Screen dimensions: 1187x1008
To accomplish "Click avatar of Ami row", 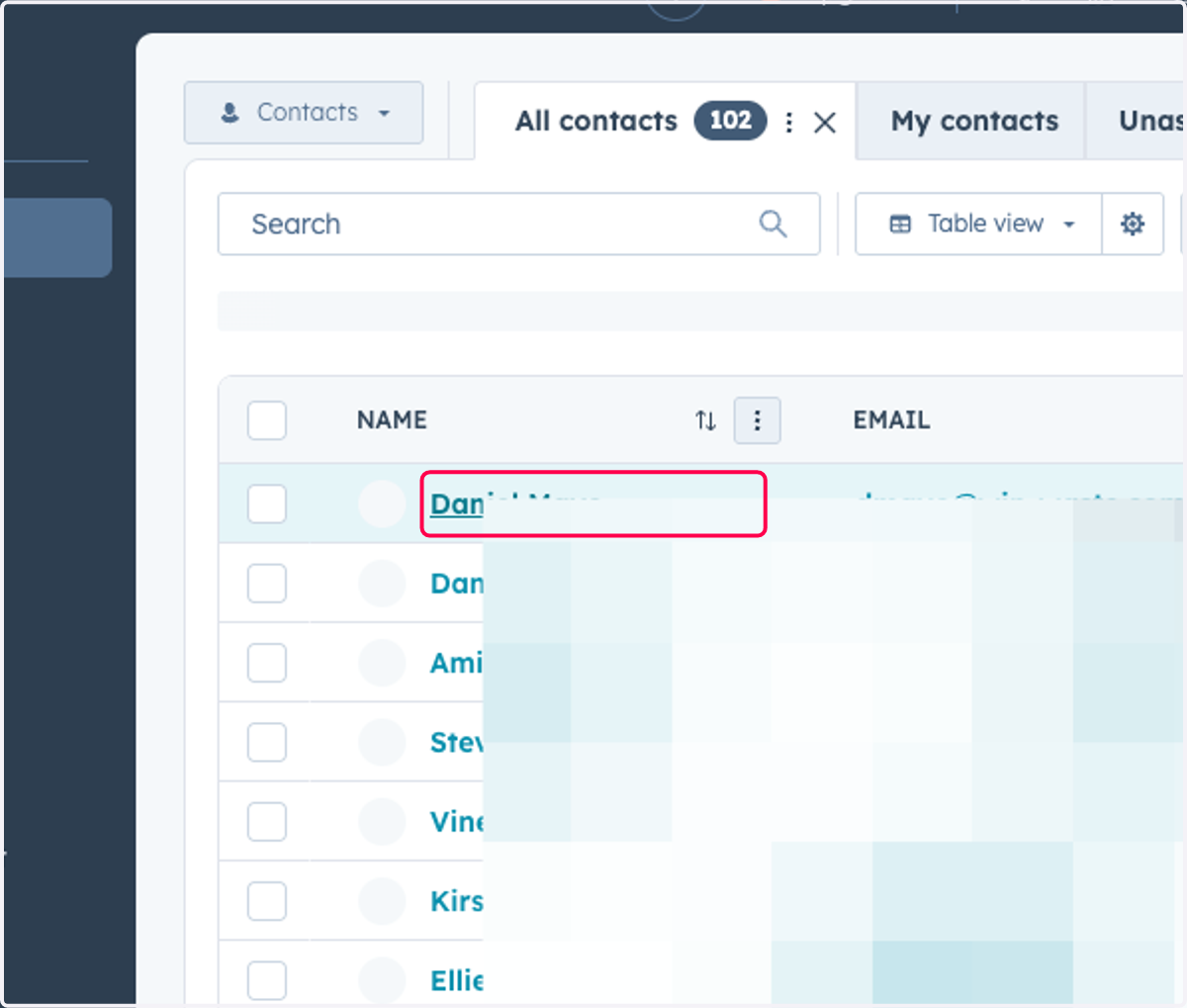I will [382, 663].
